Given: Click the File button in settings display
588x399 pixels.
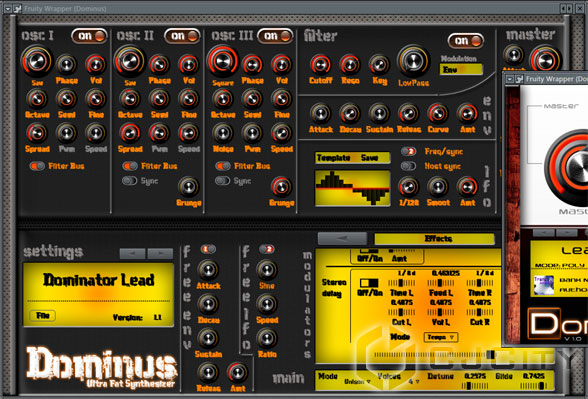Looking at the screenshot, I should coord(43,316).
